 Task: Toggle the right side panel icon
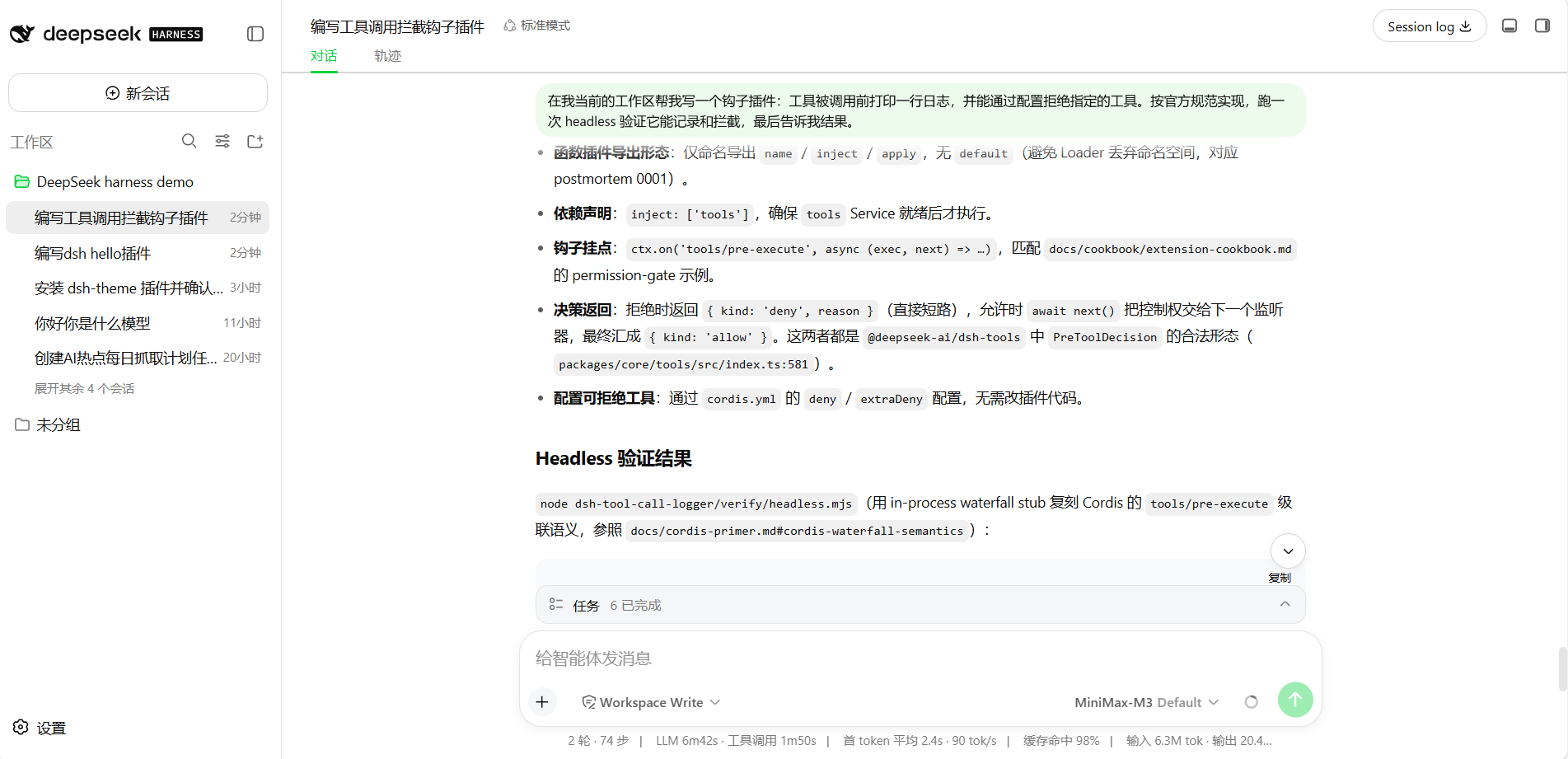click(x=1542, y=26)
